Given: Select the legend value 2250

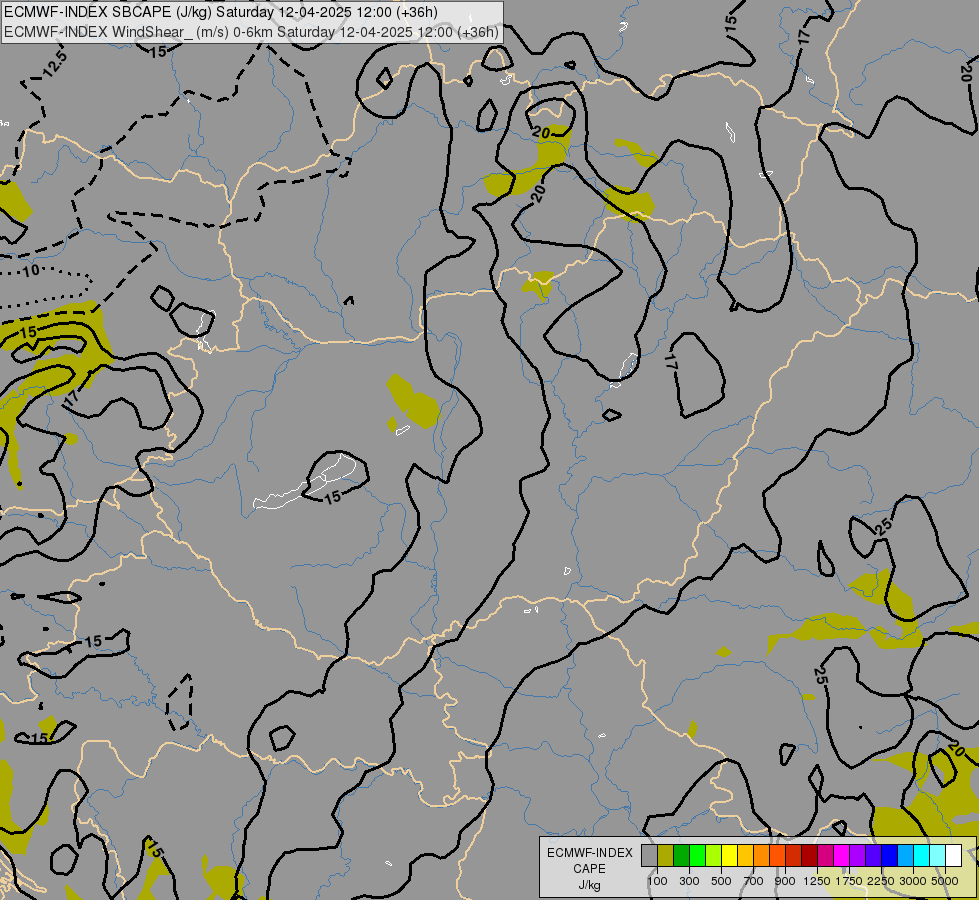Looking at the screenshot, I should 881,881.
